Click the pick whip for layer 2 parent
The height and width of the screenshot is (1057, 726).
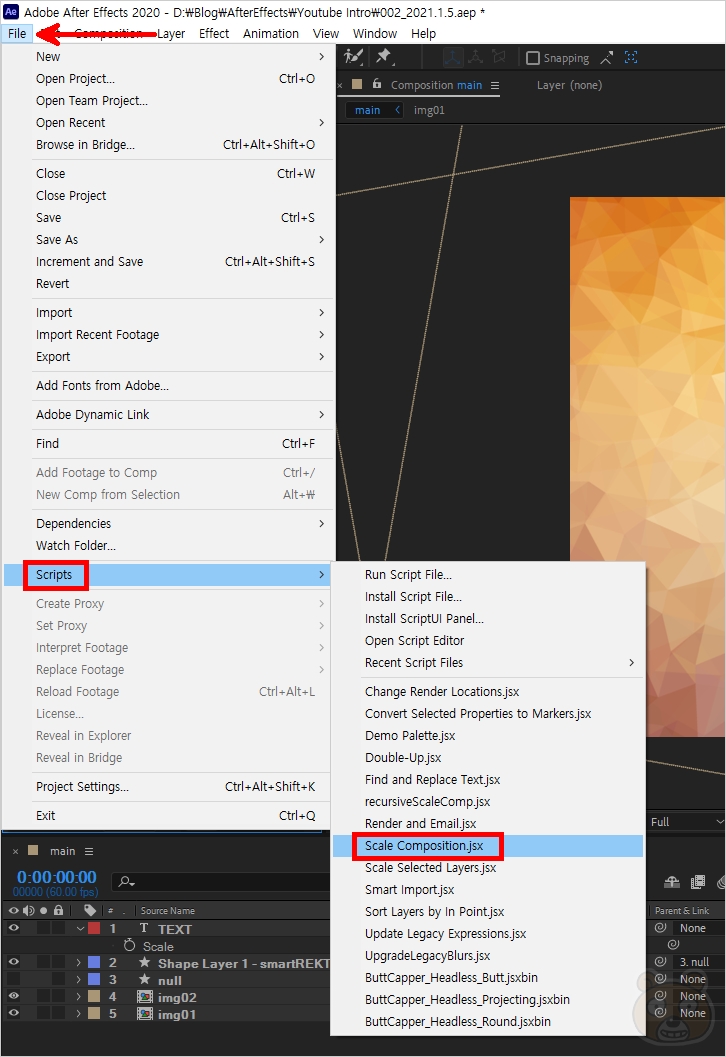(661, 962)
